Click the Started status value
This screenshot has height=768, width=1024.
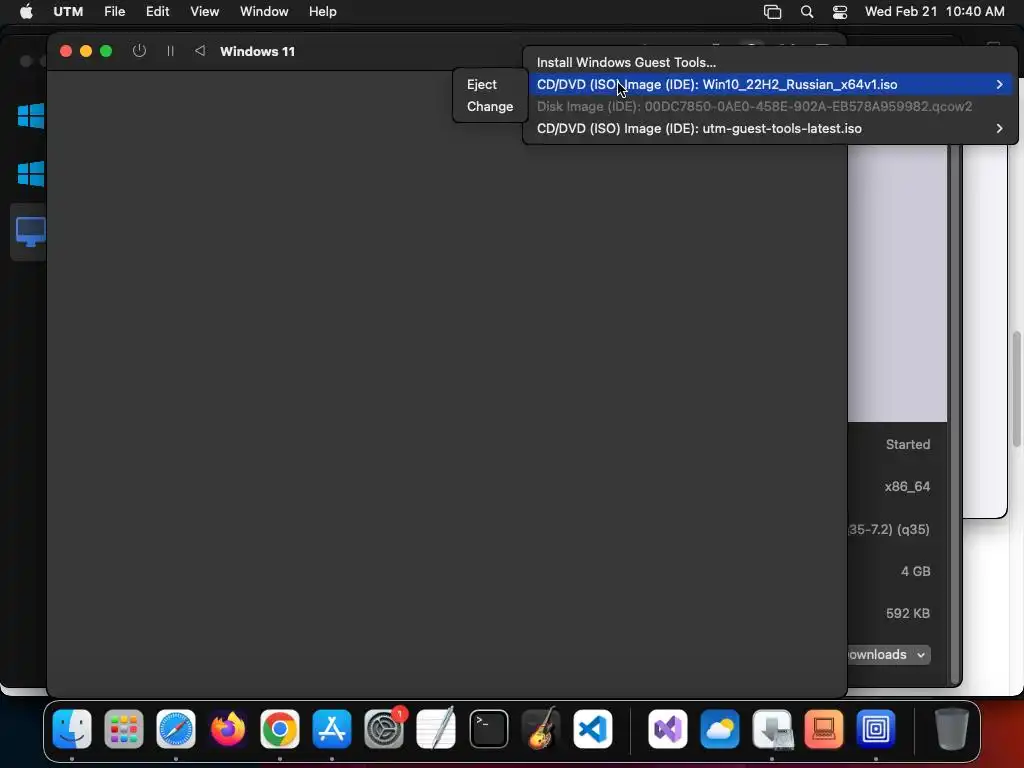908,444
